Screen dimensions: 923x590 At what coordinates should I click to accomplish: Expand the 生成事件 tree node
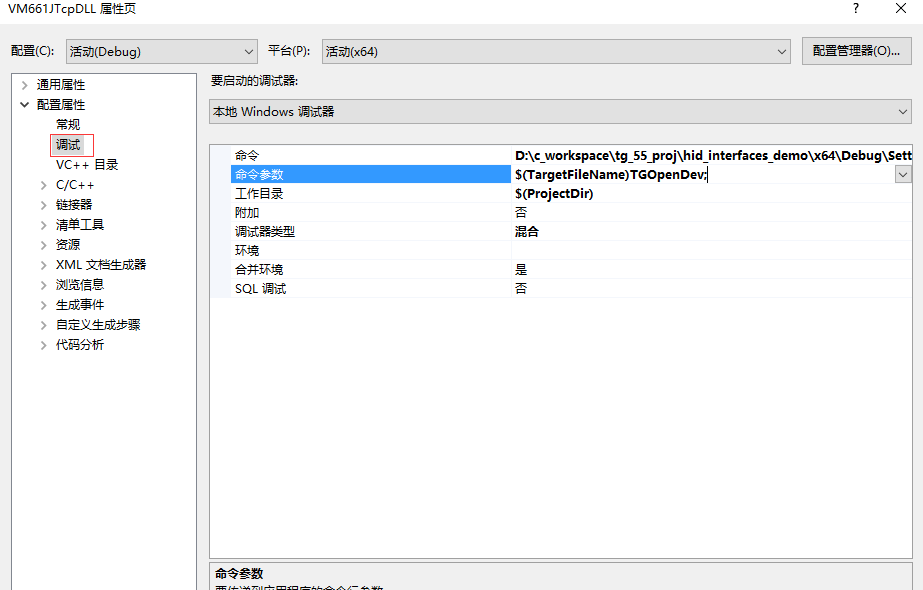44,306
